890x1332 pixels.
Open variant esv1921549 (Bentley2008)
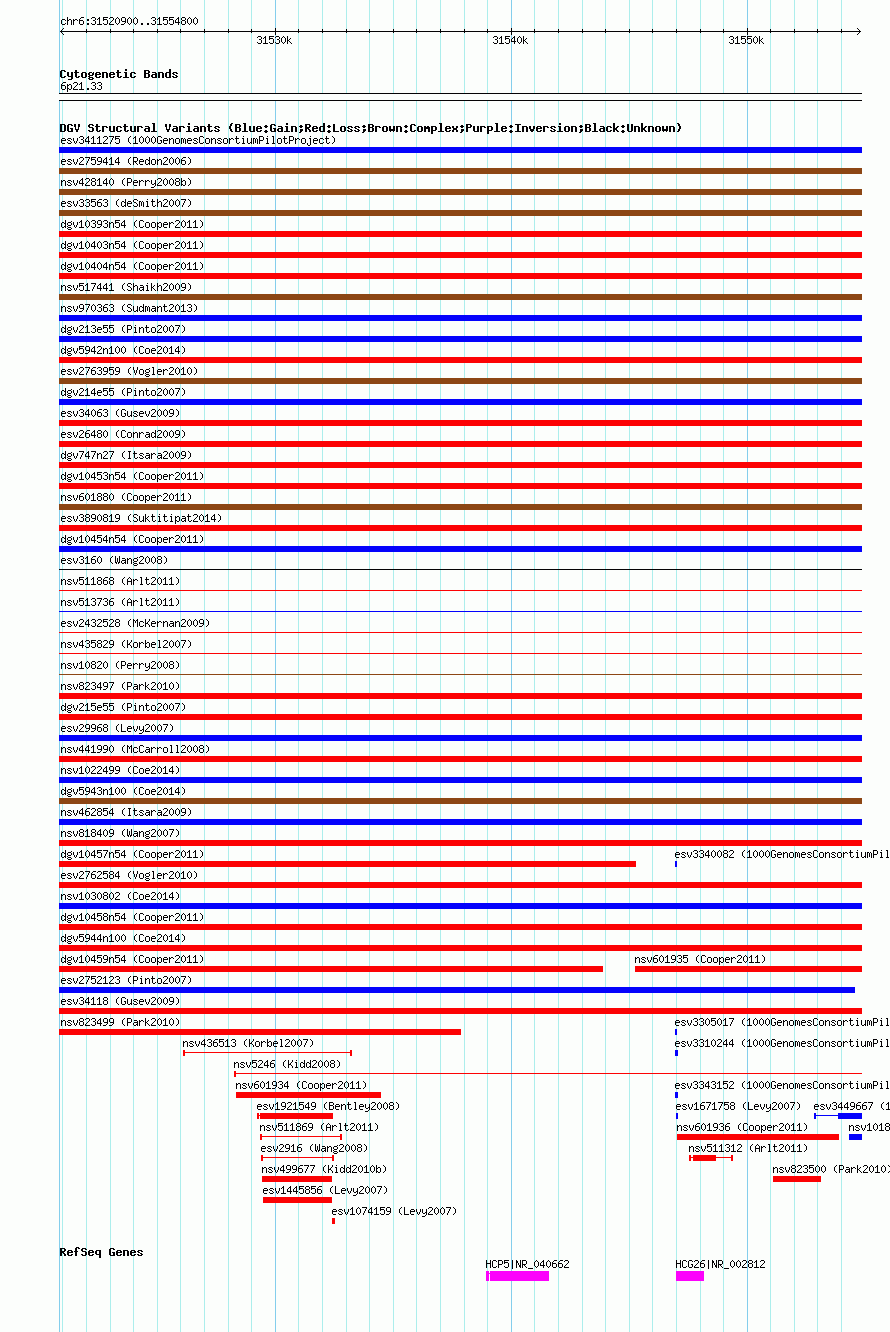tap(328, 1106)
